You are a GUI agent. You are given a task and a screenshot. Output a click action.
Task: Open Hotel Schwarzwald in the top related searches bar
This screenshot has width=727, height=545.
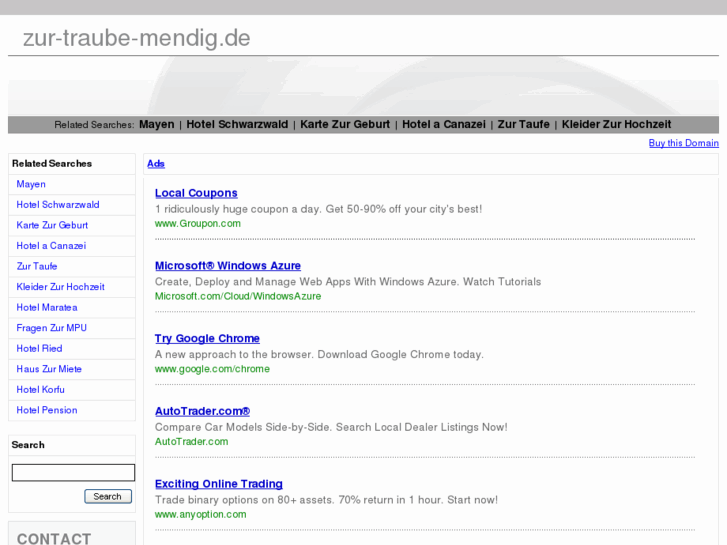click(x=237, y=124)
